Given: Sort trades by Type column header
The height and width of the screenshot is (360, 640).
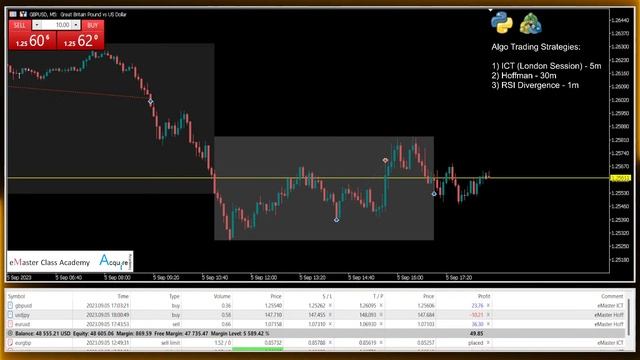Looking at the screenshot, I should tap(174, 296).
